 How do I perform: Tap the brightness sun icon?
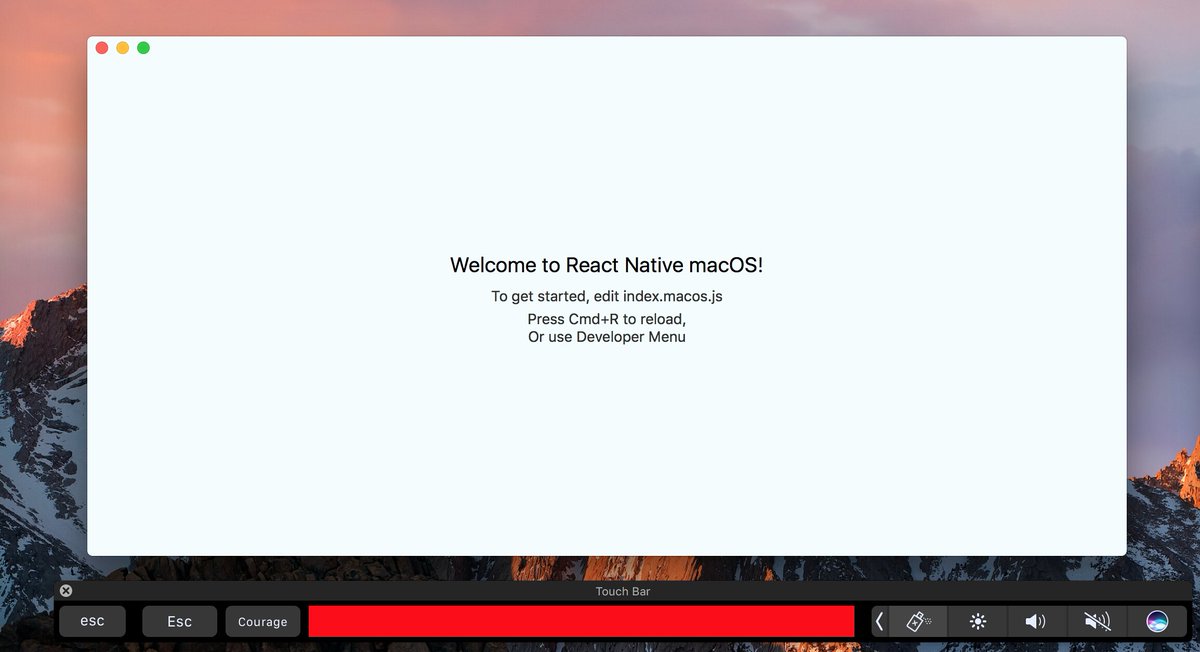(x=978, y=621)
